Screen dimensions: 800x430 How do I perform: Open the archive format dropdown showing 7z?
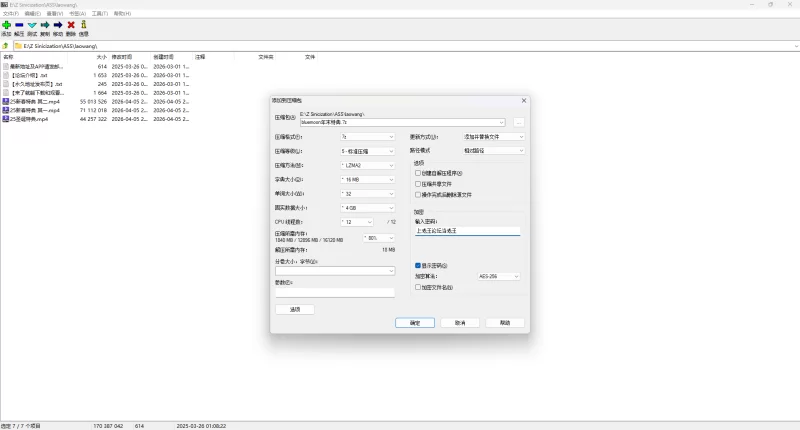coord(367,137)
